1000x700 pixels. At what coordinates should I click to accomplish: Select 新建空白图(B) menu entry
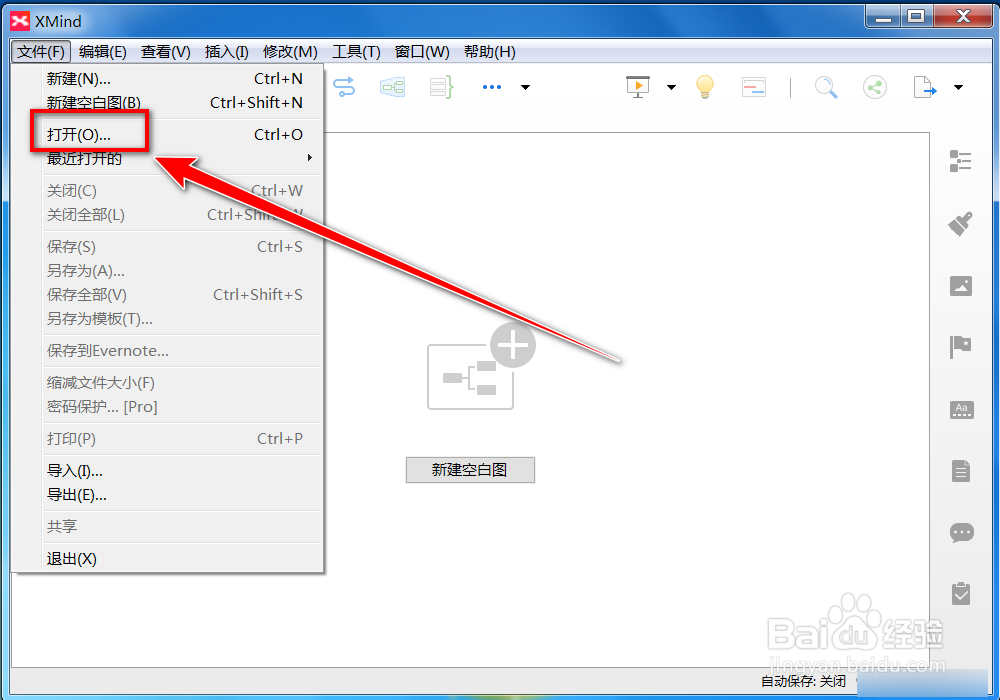click(x=175, y=103)
